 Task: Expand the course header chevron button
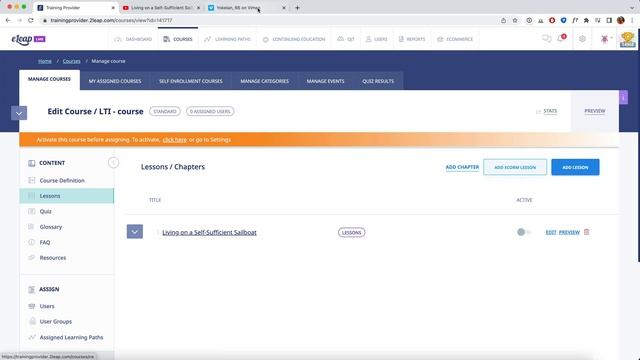tap(19, 113)
